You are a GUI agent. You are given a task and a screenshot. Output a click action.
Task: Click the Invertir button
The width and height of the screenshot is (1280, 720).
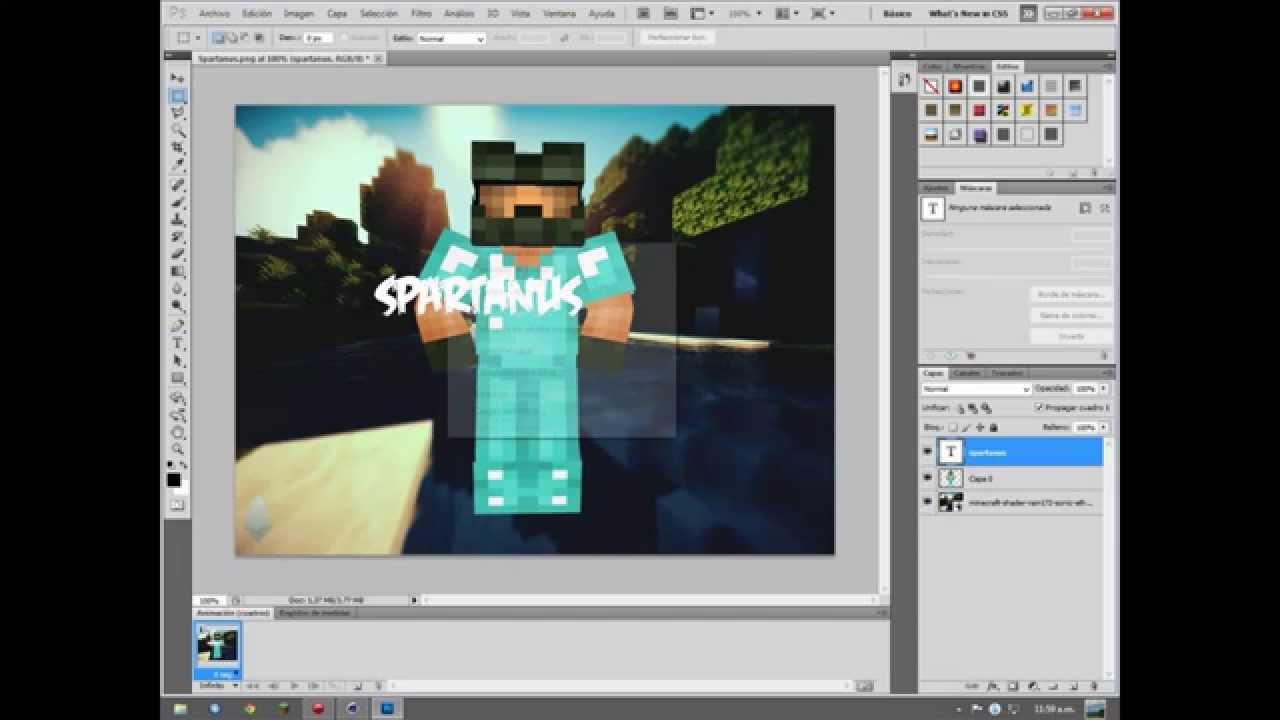tap(1071, 337)
